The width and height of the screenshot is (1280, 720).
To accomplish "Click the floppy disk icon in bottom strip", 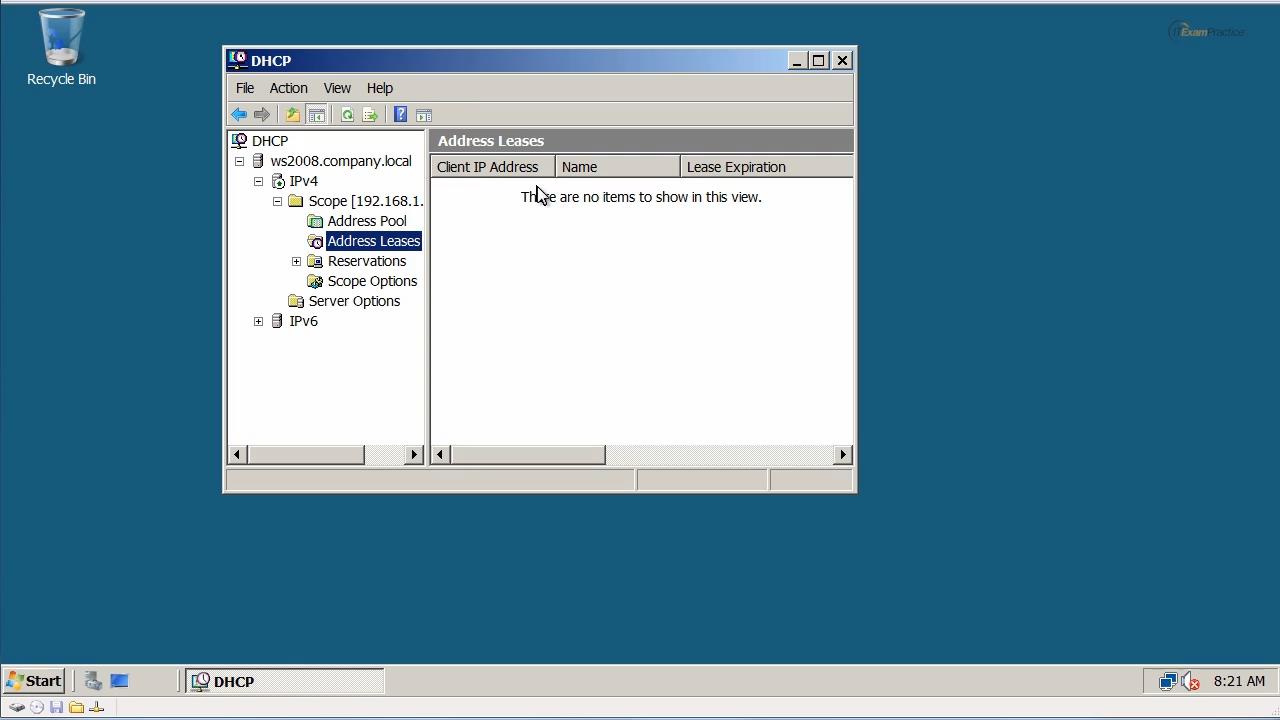I will 56,707.
